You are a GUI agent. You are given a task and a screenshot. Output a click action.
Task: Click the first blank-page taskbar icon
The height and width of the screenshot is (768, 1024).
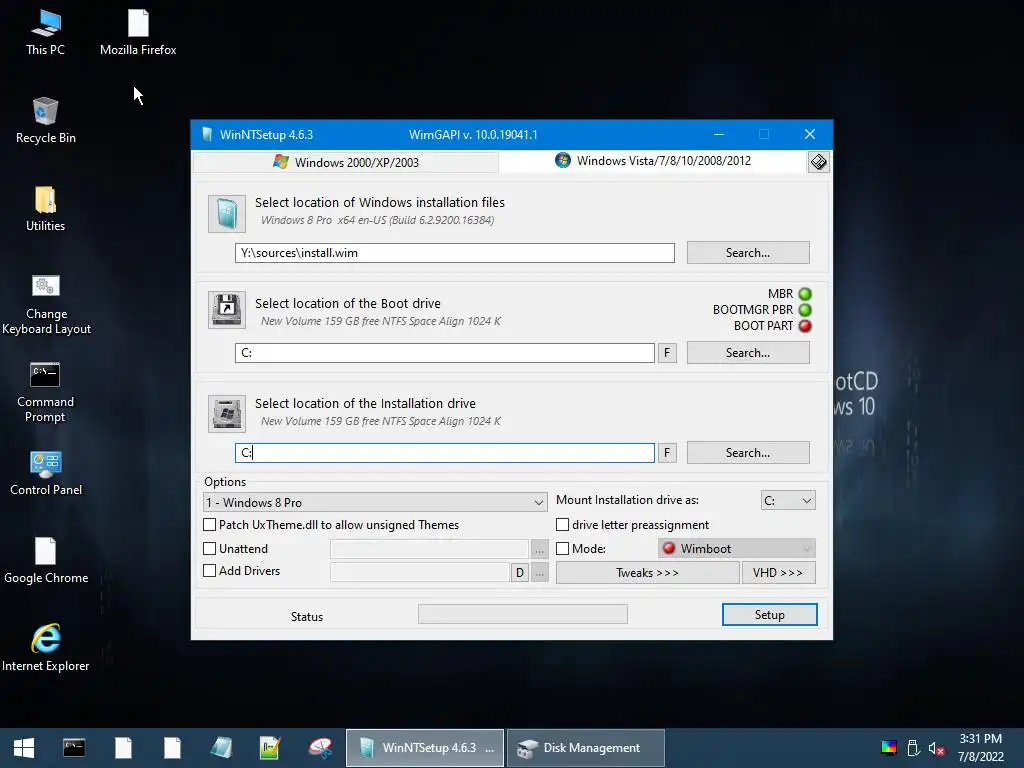(x=123, y=748)
